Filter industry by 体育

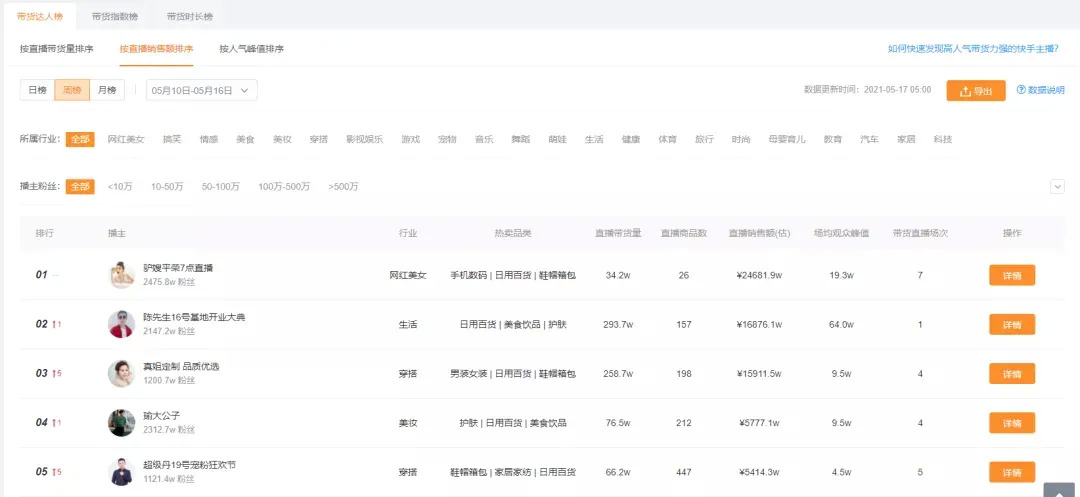pyautogui.click(x=667, y=139)
